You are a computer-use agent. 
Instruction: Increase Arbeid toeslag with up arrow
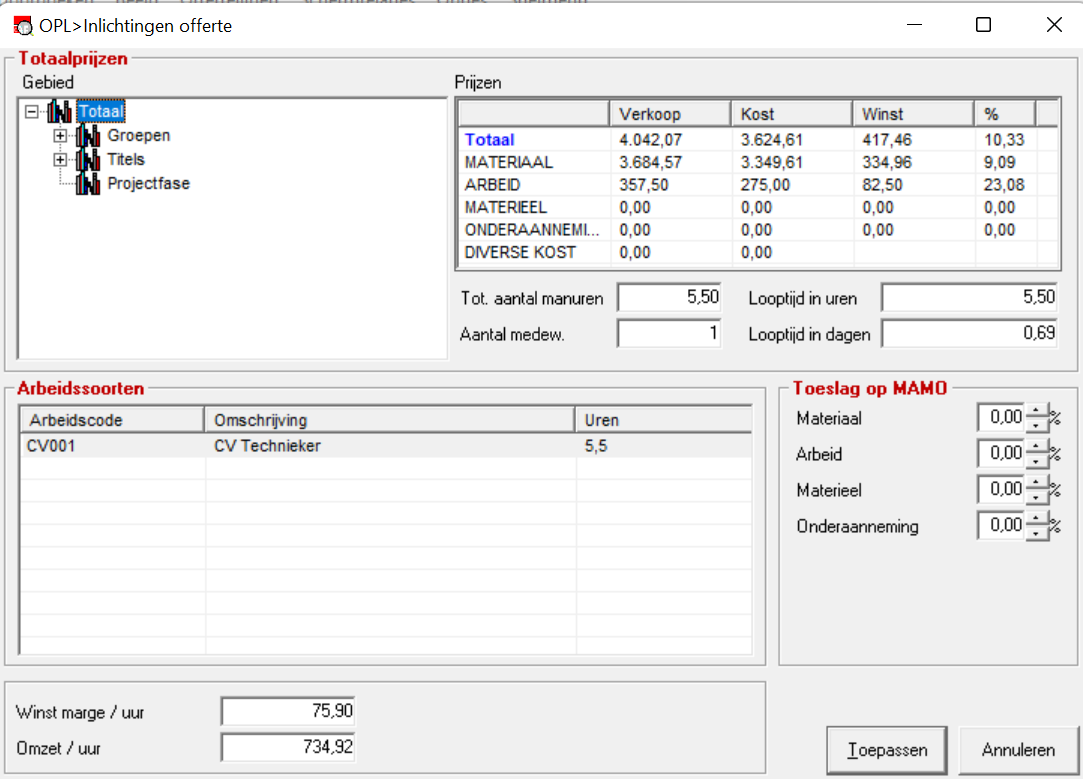click(1036, 447)
